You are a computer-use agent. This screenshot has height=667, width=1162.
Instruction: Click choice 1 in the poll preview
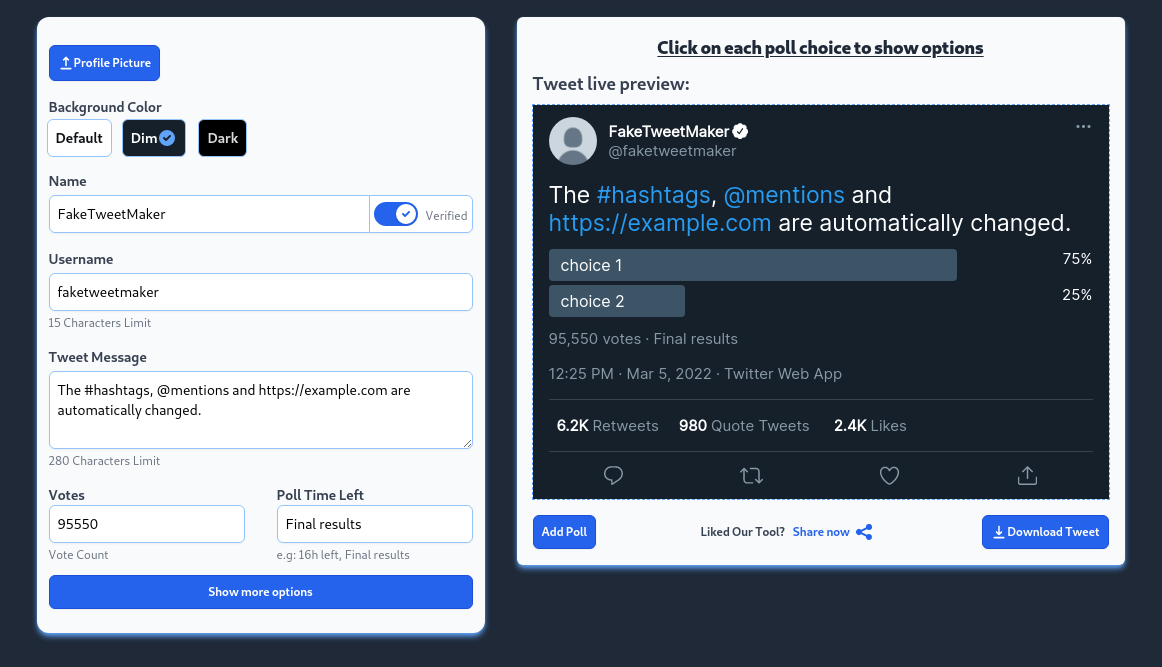coord(752,265)
